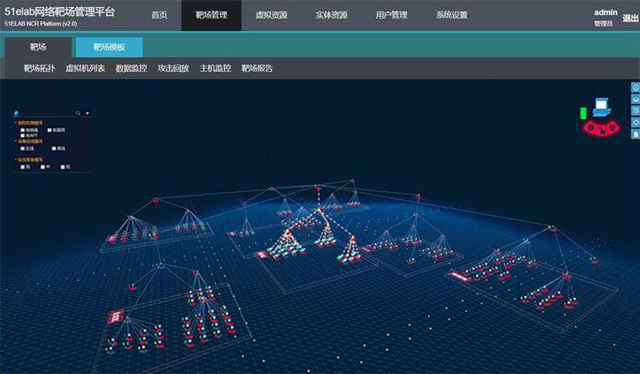Click the blue leaf logo in filter panel
640x374 pixels.
(16, 113)
